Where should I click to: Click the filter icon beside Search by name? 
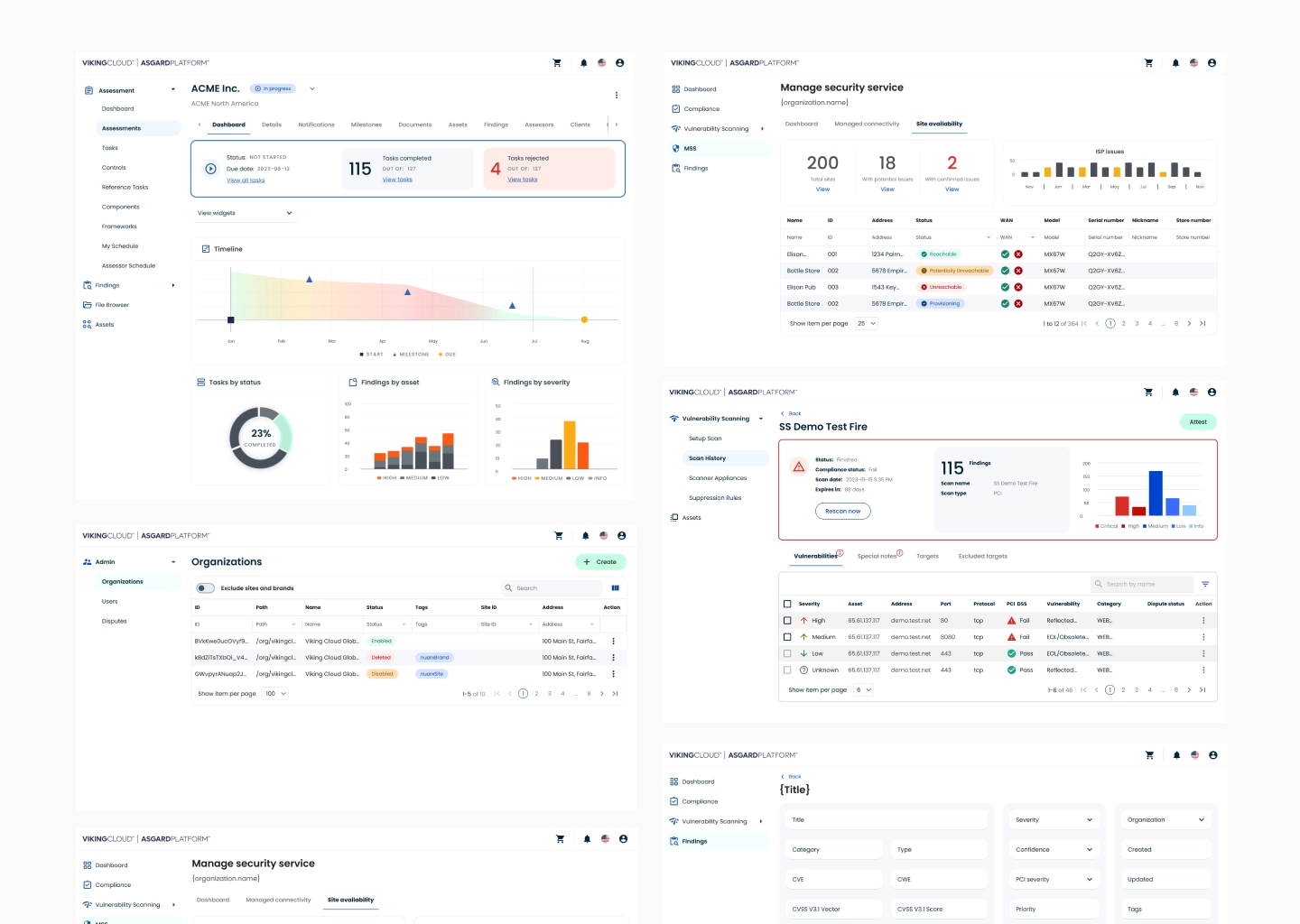click(1205, 584)
